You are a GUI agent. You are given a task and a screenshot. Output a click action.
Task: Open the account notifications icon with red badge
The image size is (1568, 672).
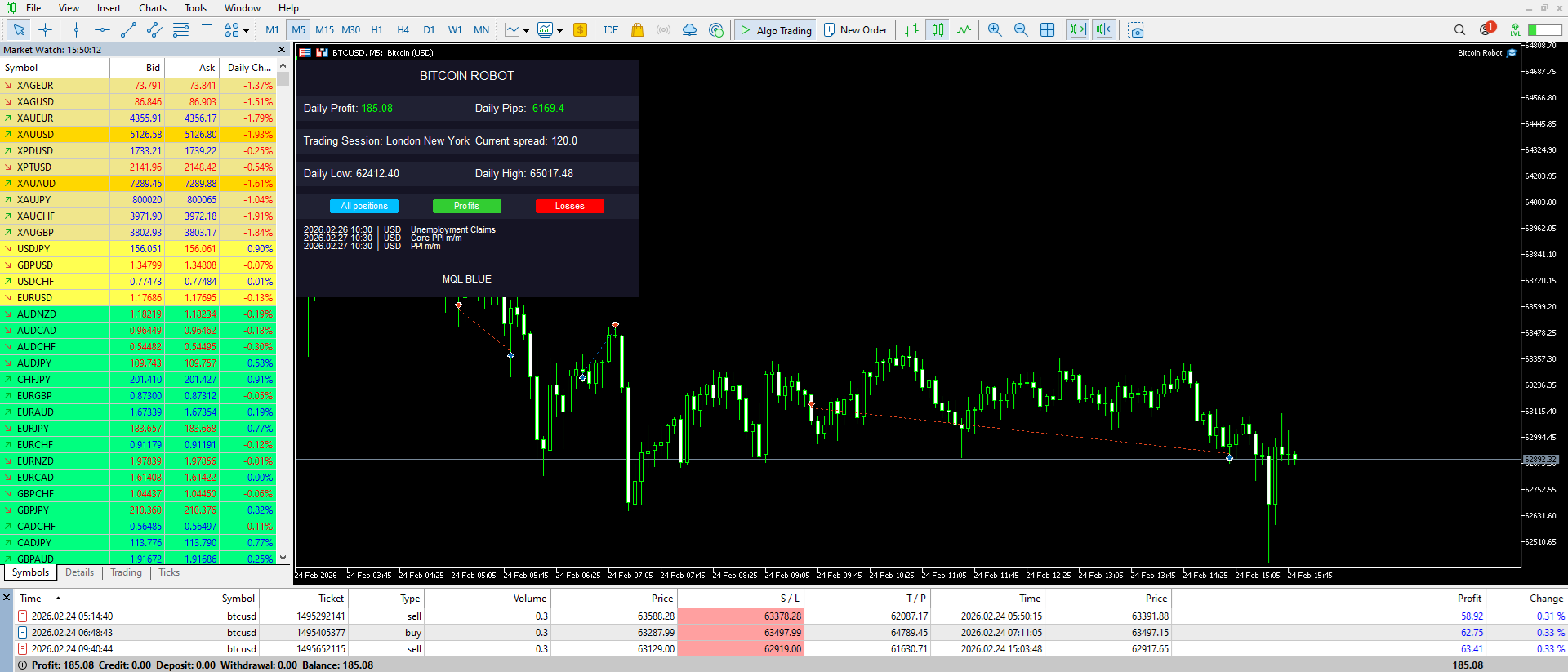(x=1486, y=29)
